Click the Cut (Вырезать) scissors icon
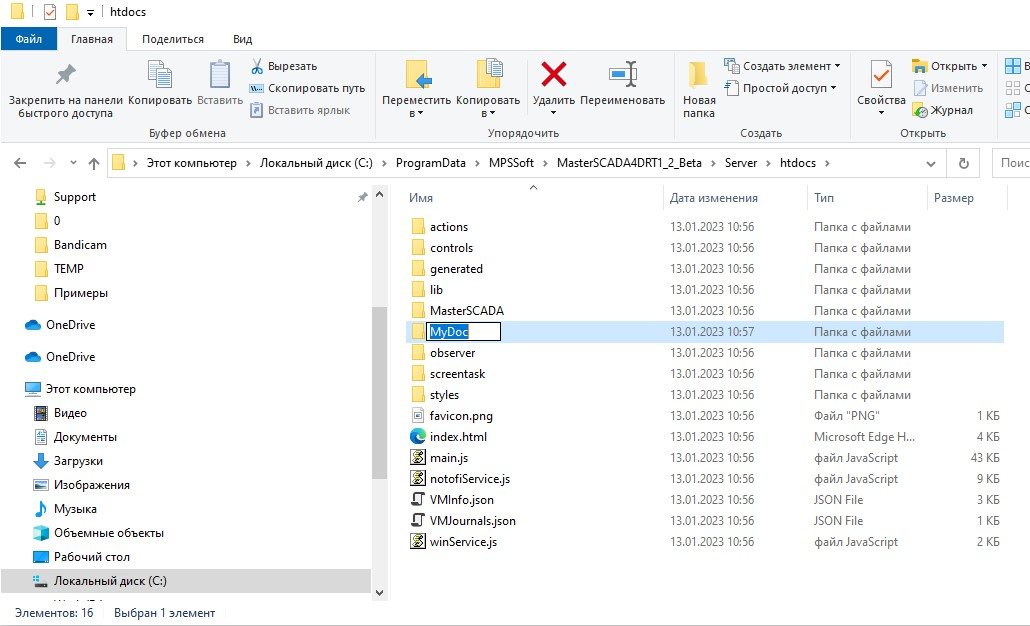This screenshot has width=1030, height=626. point(257,66)
